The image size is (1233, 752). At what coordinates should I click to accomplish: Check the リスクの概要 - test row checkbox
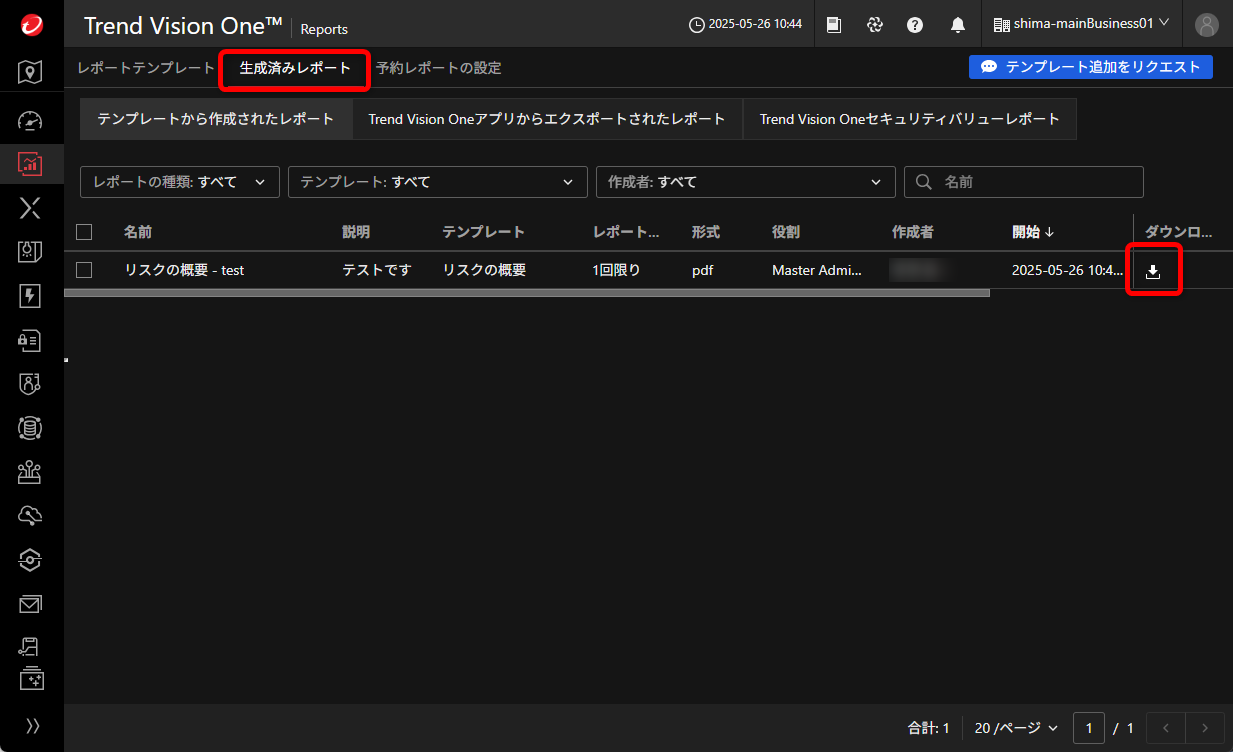(84, 270)
